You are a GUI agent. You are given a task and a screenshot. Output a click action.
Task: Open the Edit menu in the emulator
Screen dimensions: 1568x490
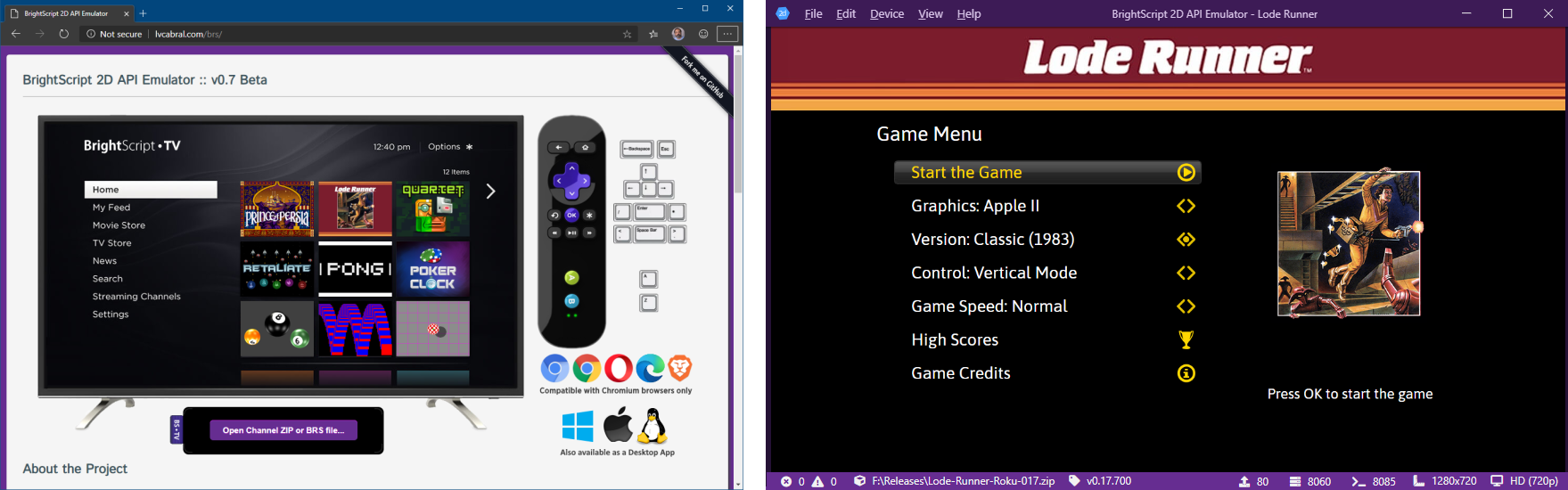click(846, 13)
